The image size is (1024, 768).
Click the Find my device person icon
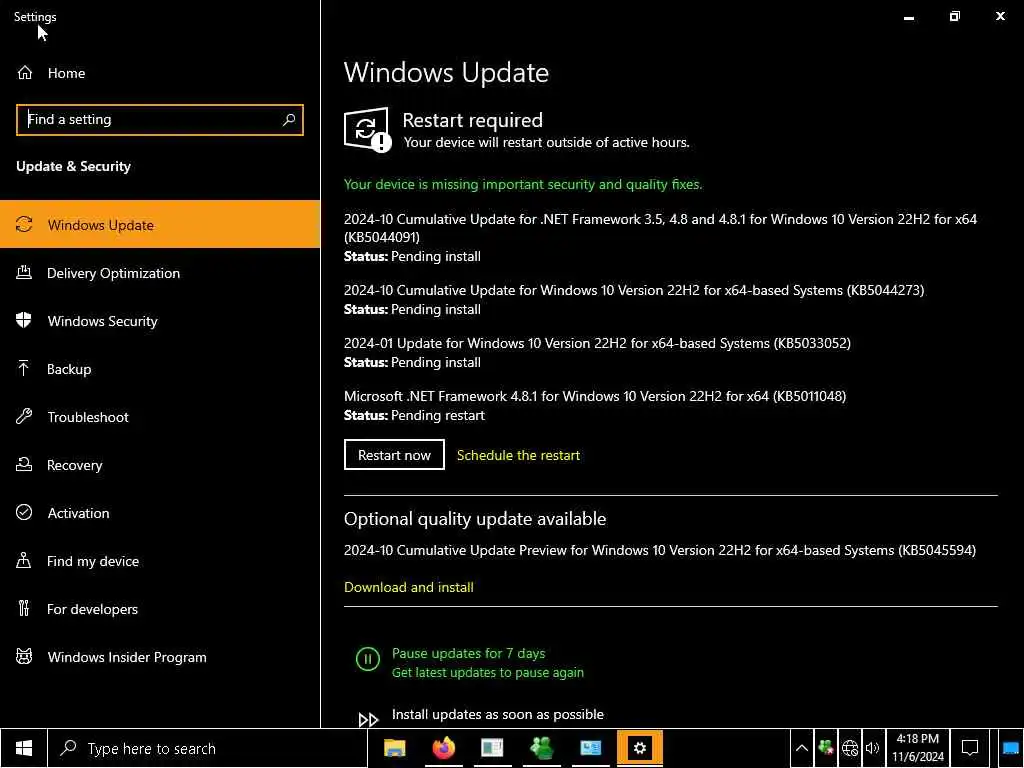(x=24, y=561)
